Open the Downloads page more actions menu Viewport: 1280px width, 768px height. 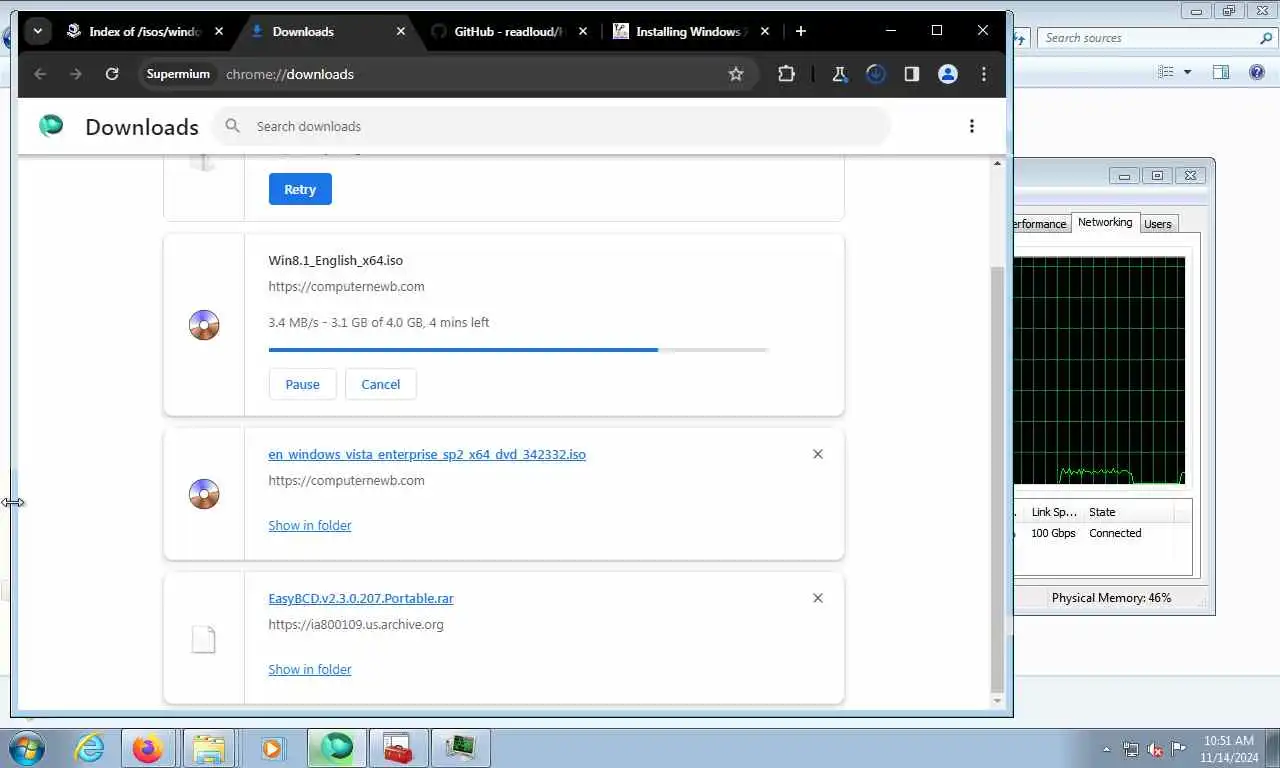[971, 126]
